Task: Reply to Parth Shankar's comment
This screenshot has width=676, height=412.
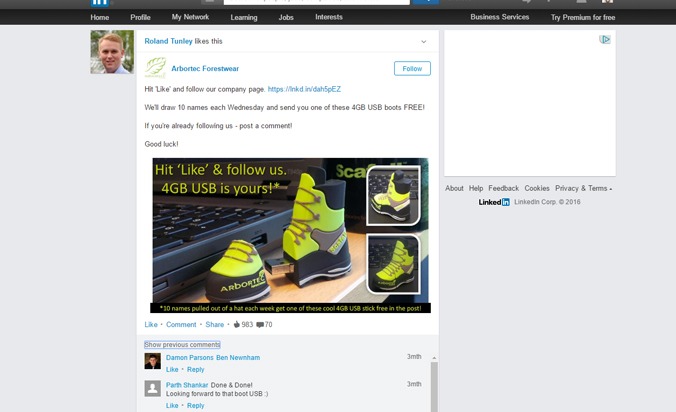Action: tap(196, 406)
